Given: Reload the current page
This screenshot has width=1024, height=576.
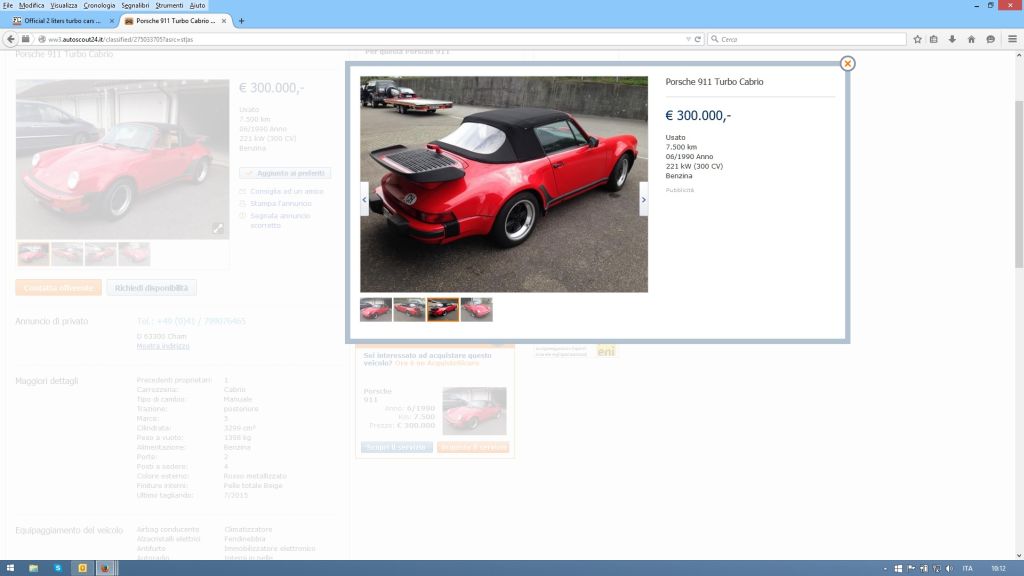Looking at the screenshot, I should click(x=697, y=39).
